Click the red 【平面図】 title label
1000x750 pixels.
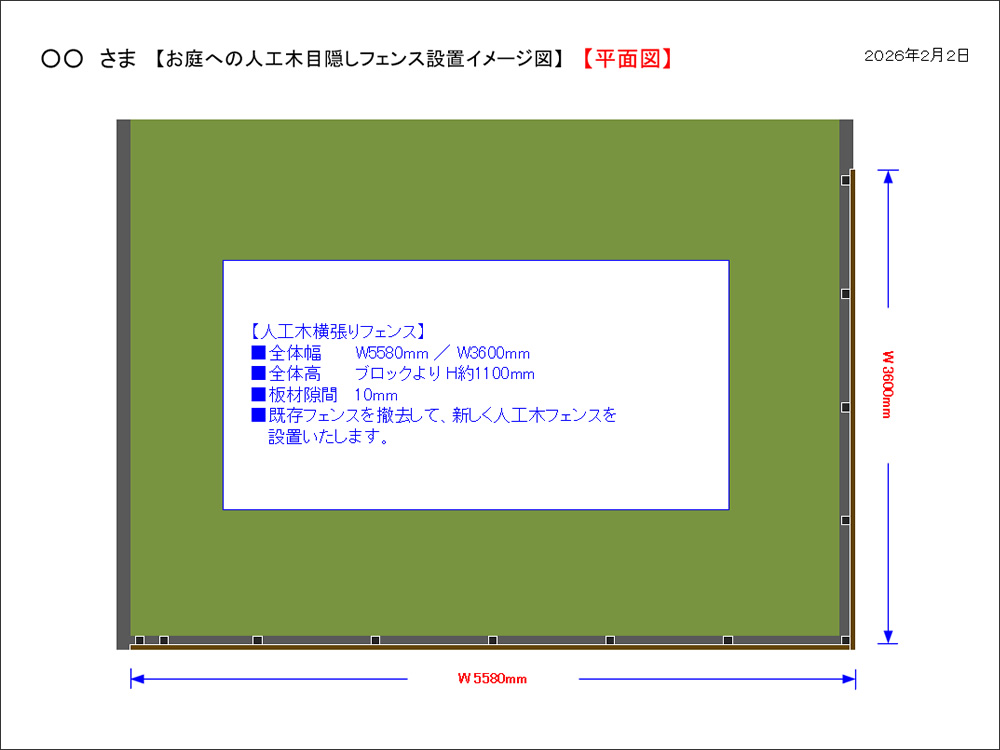(626, 59)
